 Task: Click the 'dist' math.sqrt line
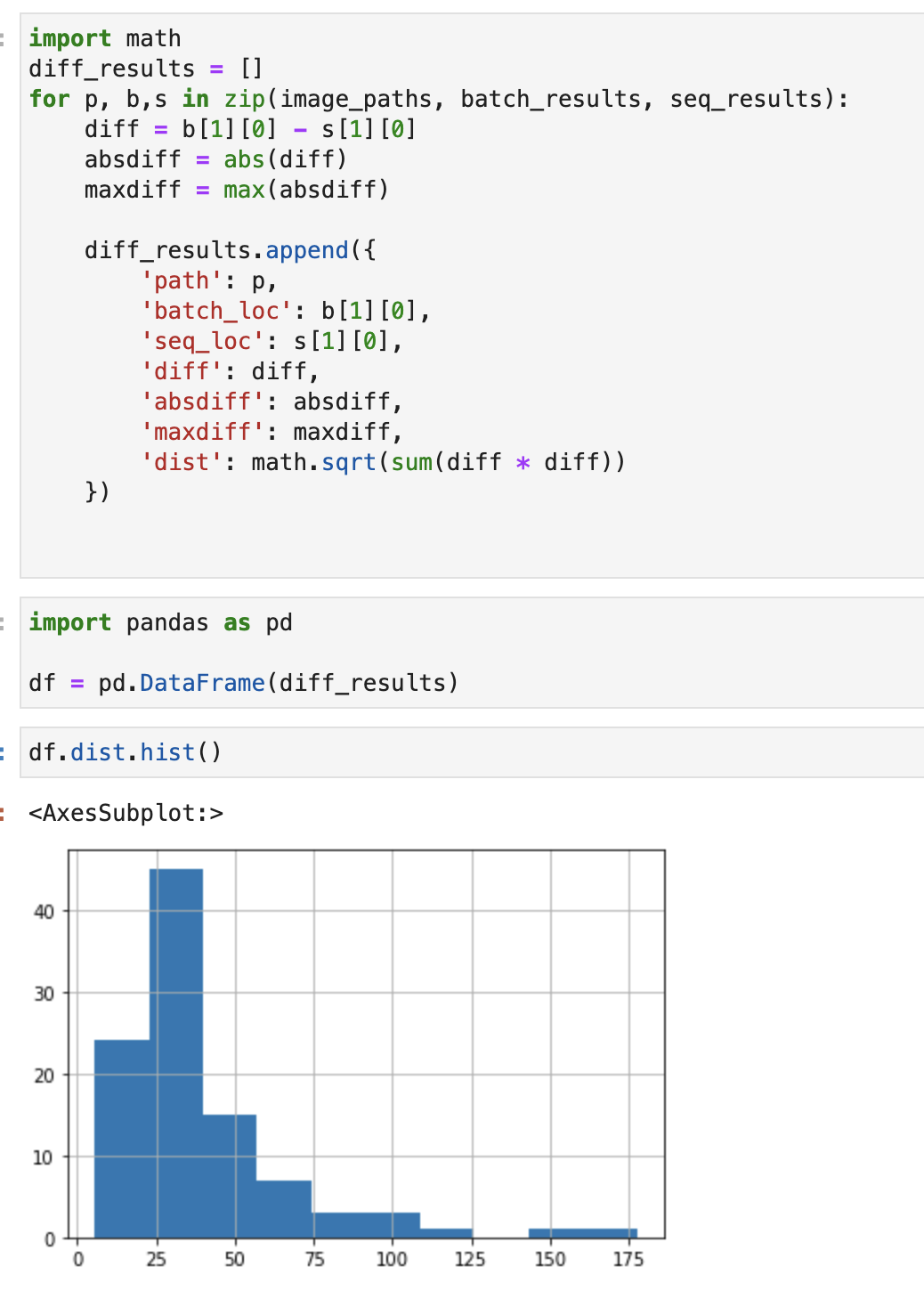coord(384,462)
